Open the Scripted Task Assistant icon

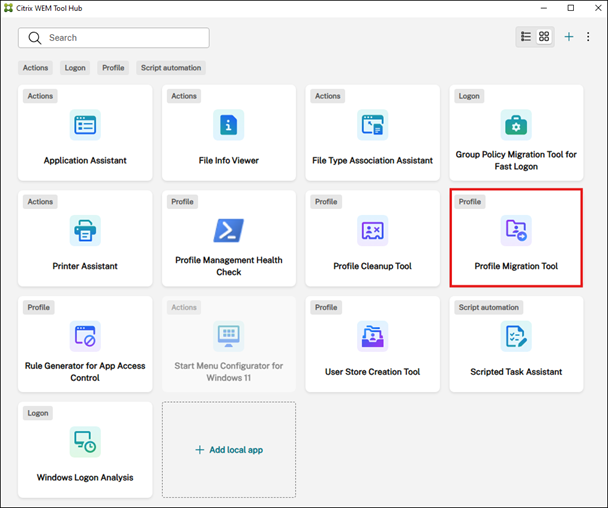click(516, 336)
